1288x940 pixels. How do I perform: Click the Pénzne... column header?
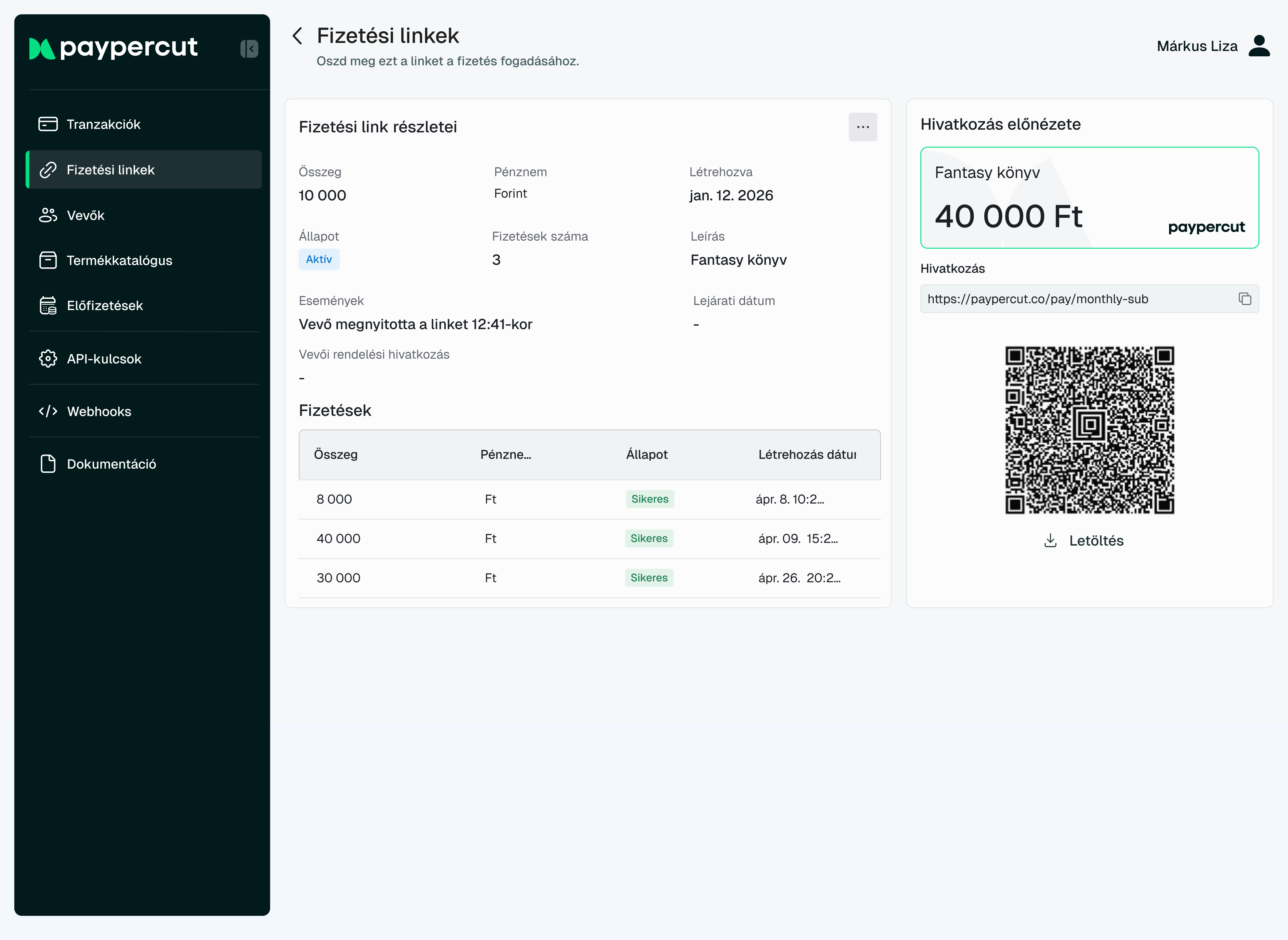pyautogui.click(x=506, y=454)
